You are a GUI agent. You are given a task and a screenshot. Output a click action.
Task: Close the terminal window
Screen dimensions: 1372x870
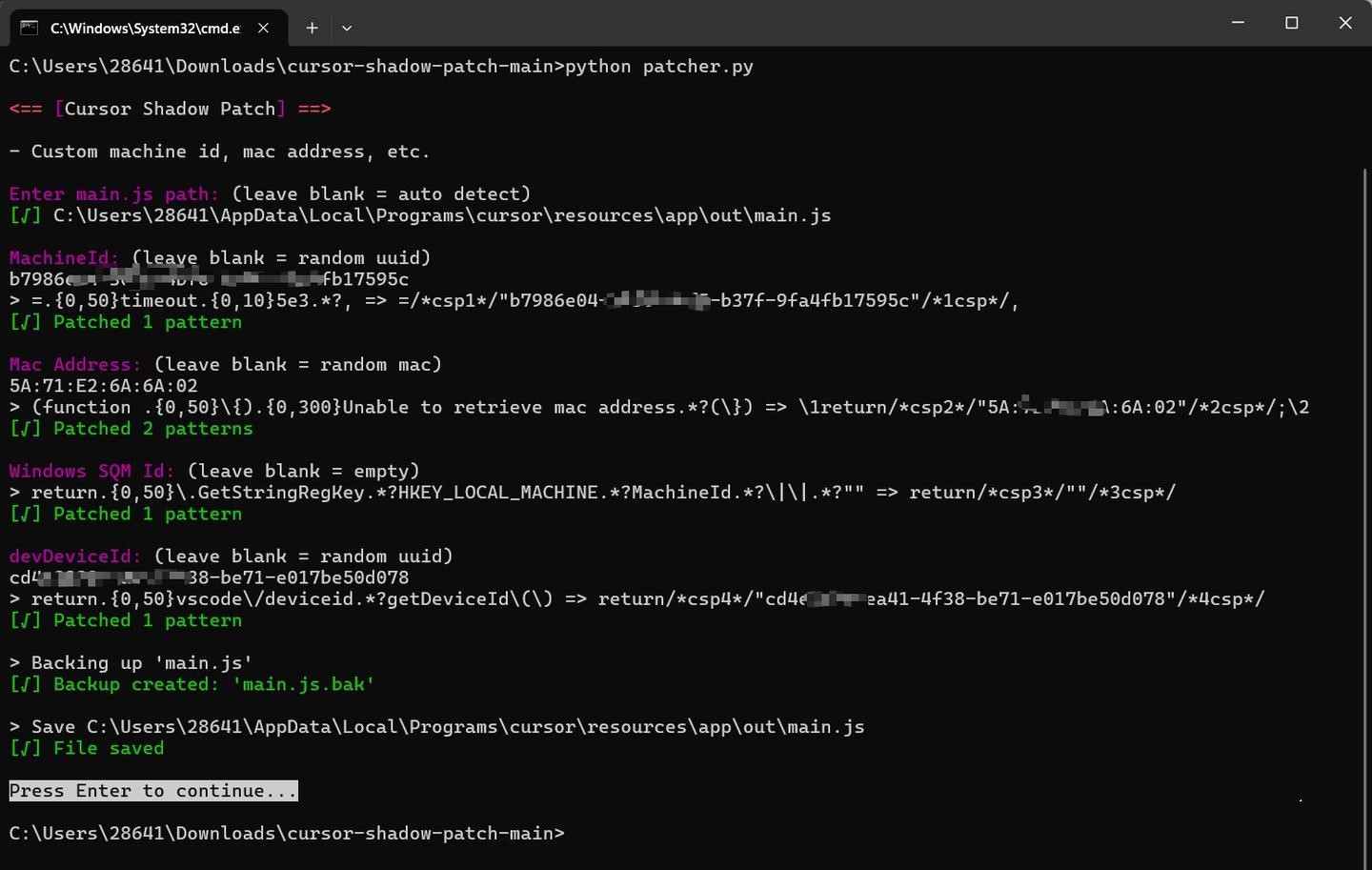1344,22
